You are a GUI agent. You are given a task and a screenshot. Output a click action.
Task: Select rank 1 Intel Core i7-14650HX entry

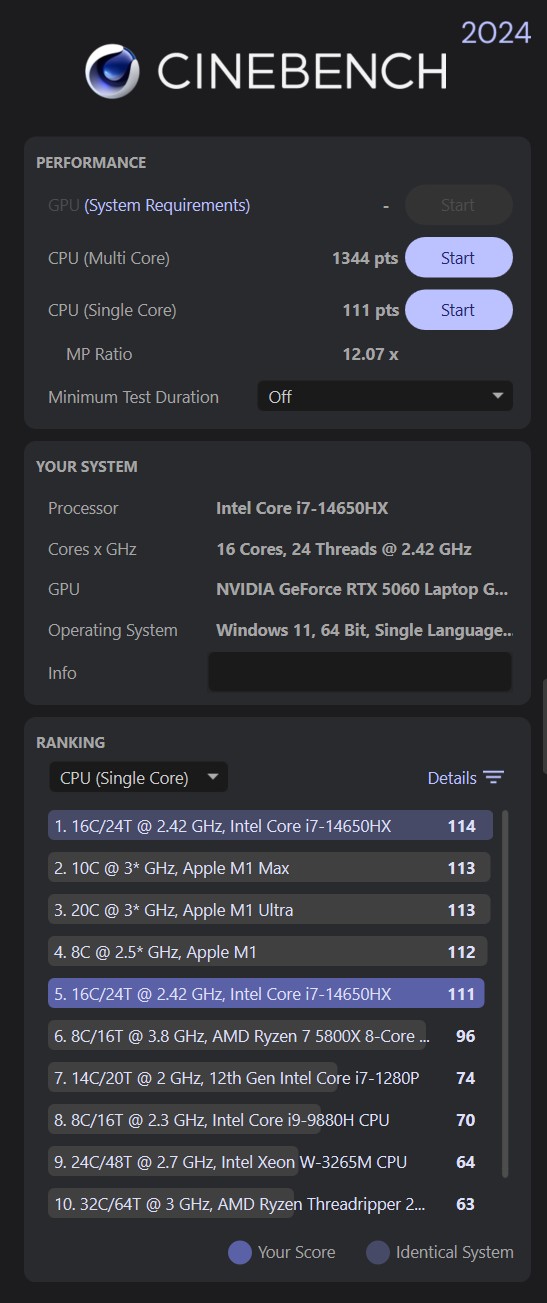click(x=270, y=826)
